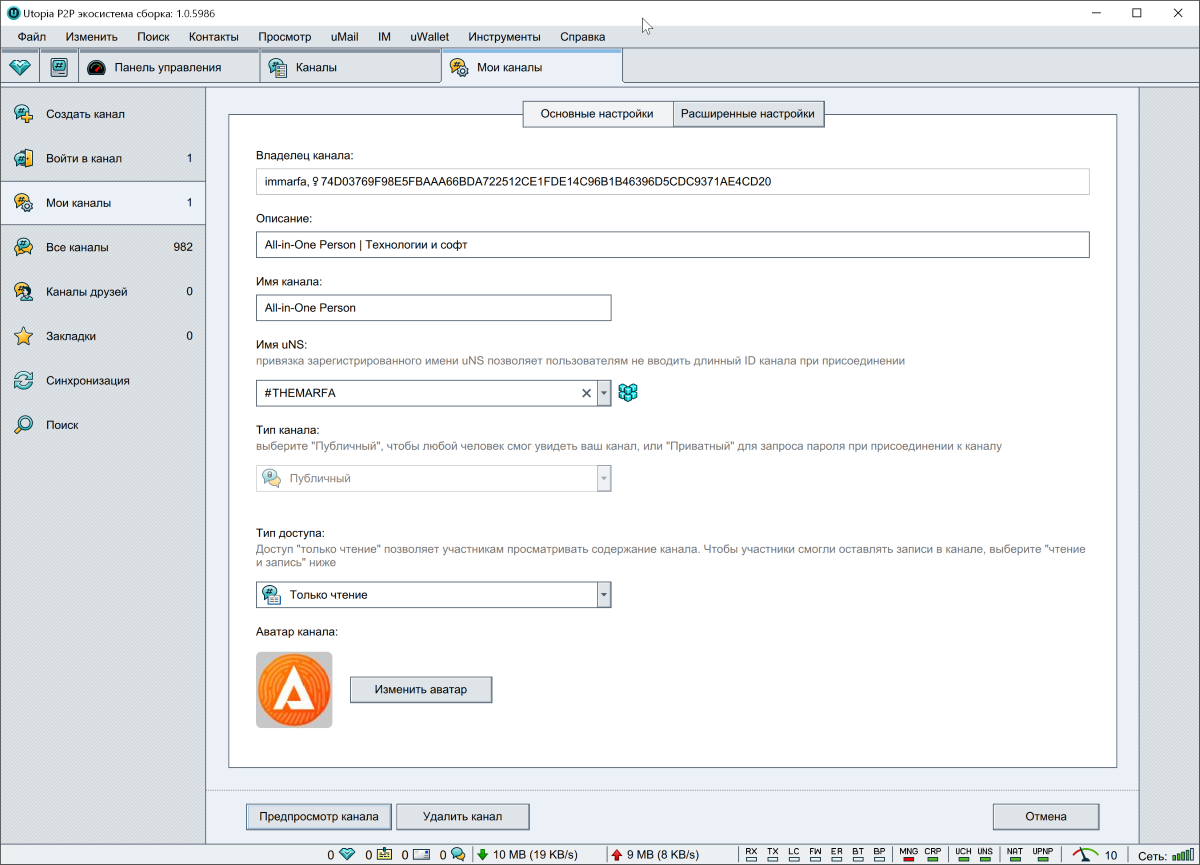This screenshot has height=865, width=1200.
Task: Click the TX traffic indicator
Action: tap(773, 855)
